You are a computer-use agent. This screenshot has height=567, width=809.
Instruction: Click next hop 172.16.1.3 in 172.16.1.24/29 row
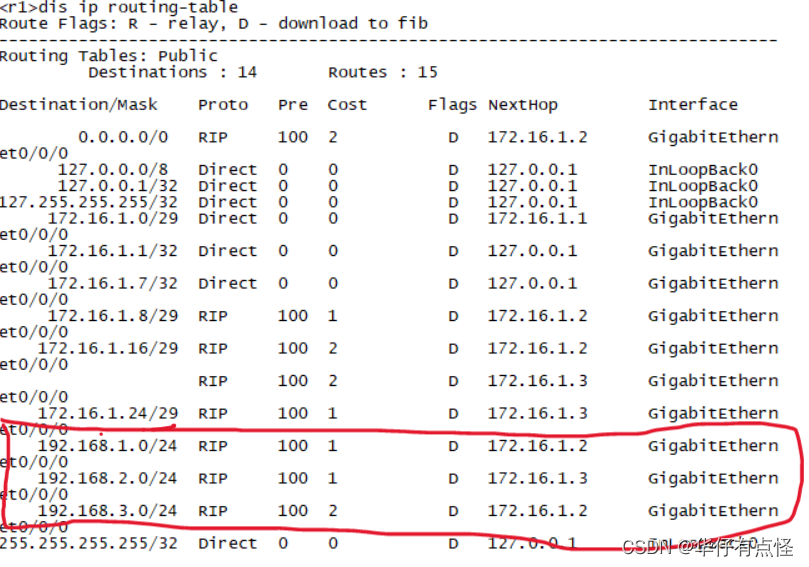(x=538, y=413)
